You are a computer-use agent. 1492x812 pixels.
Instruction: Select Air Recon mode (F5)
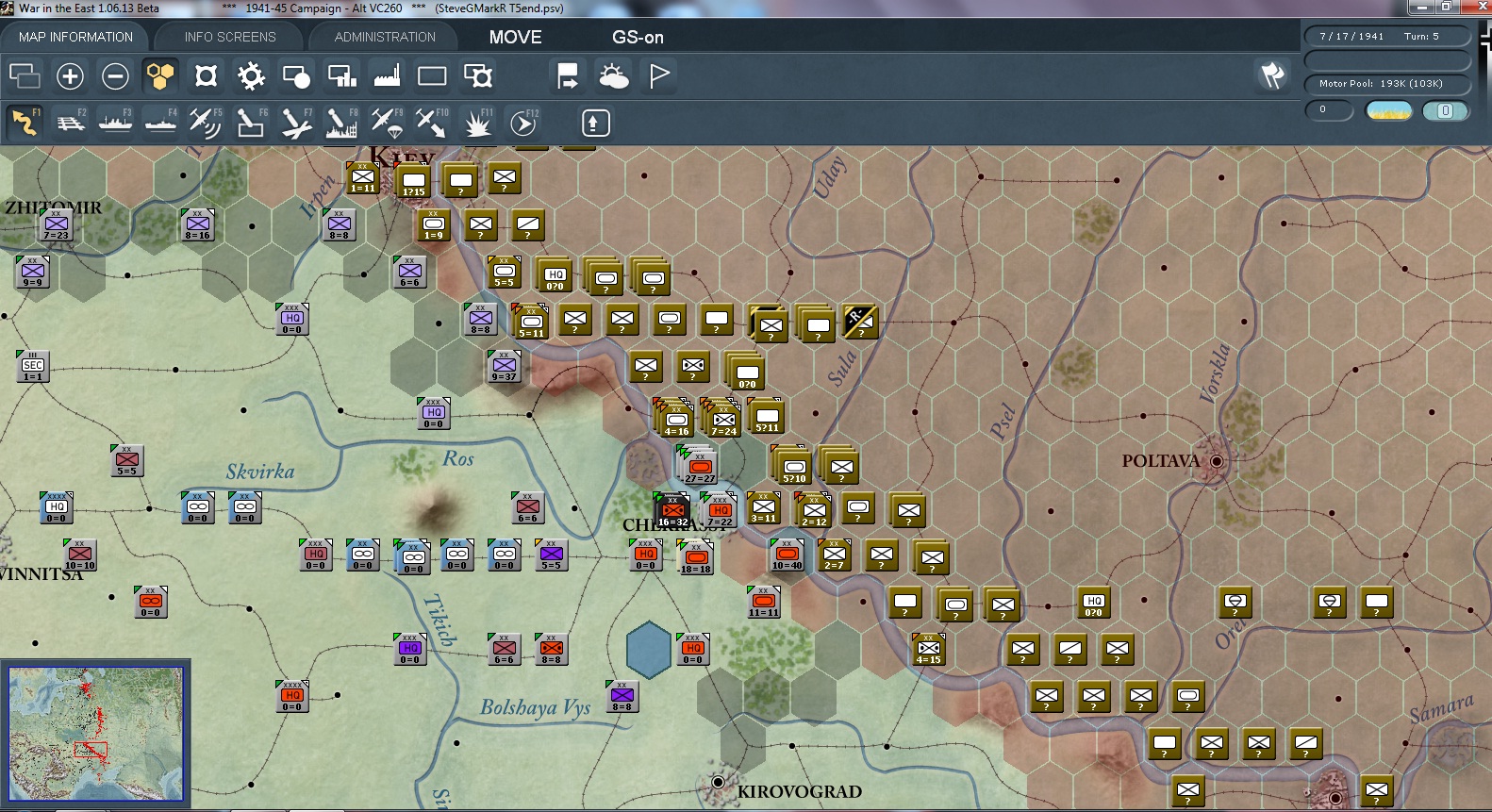pyautogui.click(x=206, y=123)
